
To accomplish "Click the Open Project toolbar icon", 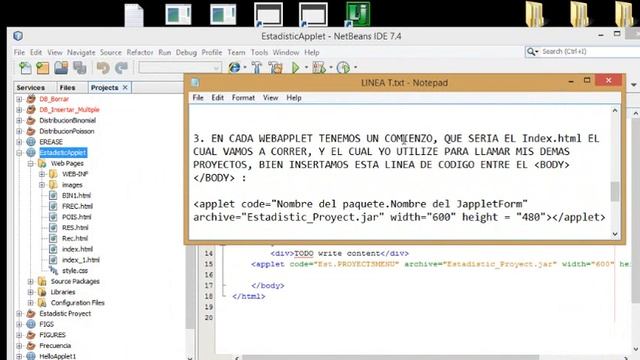I will pos(61,68).
